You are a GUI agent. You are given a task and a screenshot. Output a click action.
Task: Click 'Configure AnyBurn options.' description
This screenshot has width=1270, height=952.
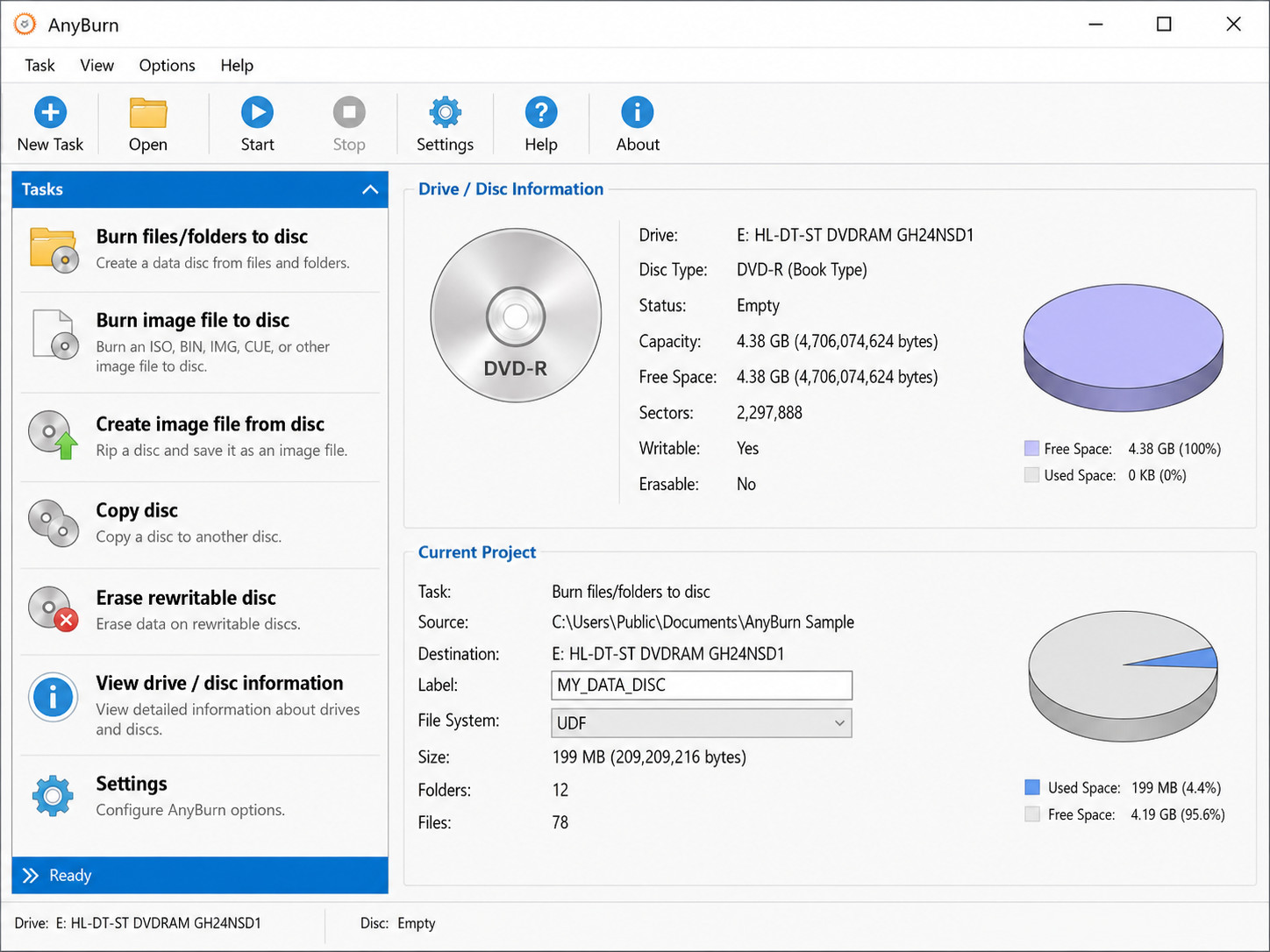190,810
